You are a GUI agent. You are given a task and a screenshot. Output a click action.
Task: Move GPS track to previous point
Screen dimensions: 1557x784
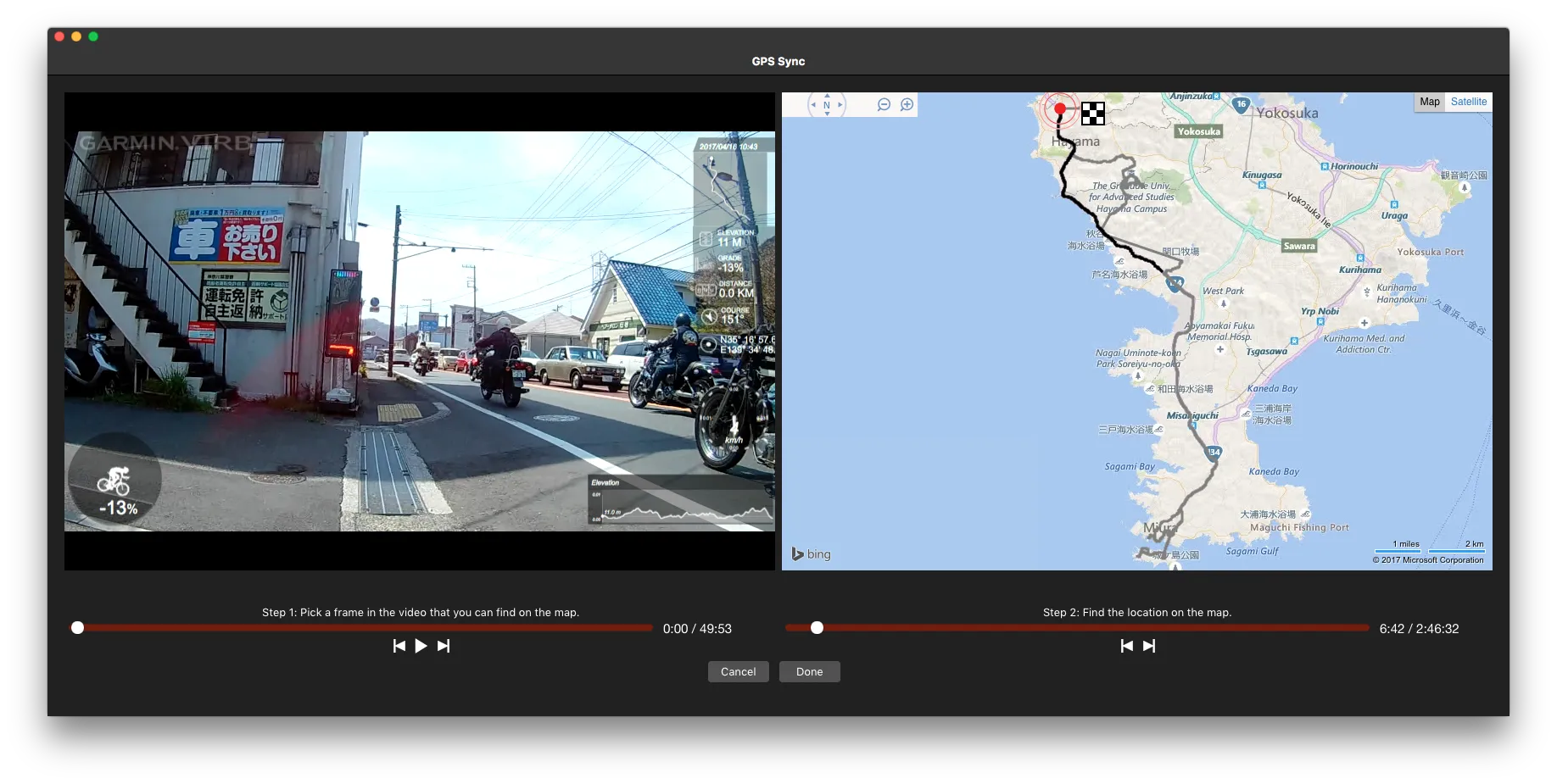pyautogui.click(x=1126, y=646)
